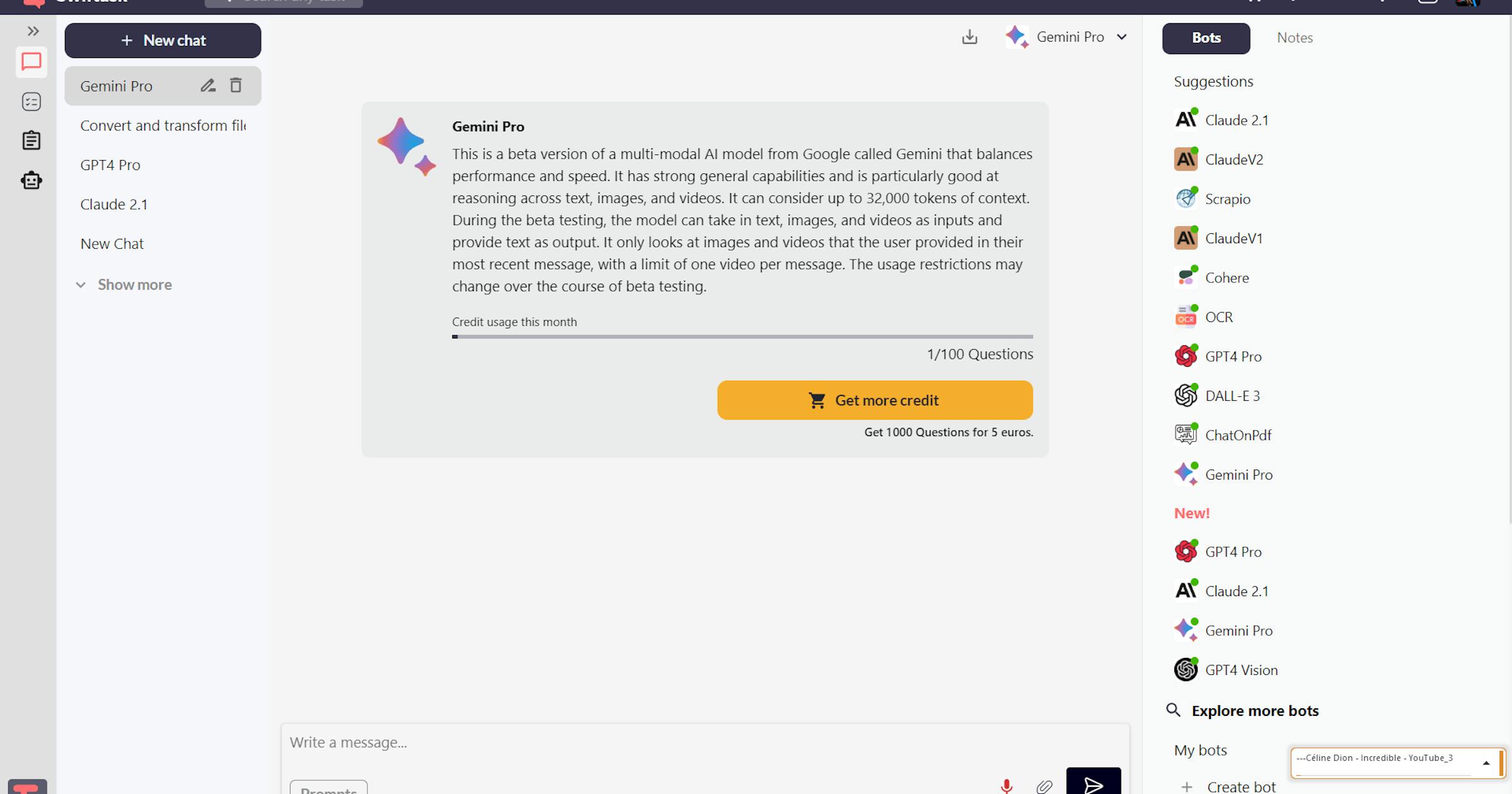Collapse the left sidebar with the double arrows
Screen dimensions: 1512x794
(33, 30)
